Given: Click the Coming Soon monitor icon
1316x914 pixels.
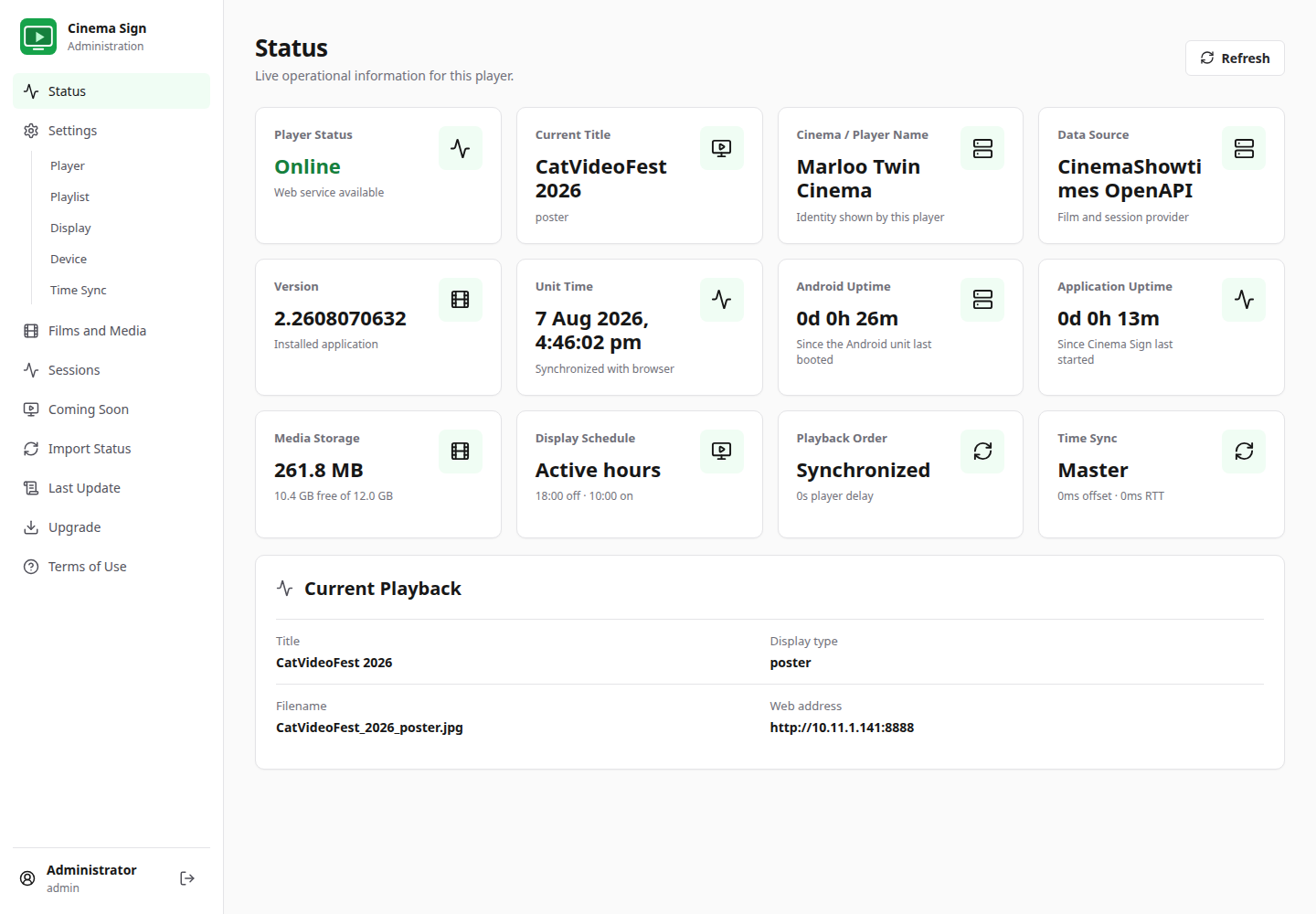Looking at the screenshot, I should (31, 409).
